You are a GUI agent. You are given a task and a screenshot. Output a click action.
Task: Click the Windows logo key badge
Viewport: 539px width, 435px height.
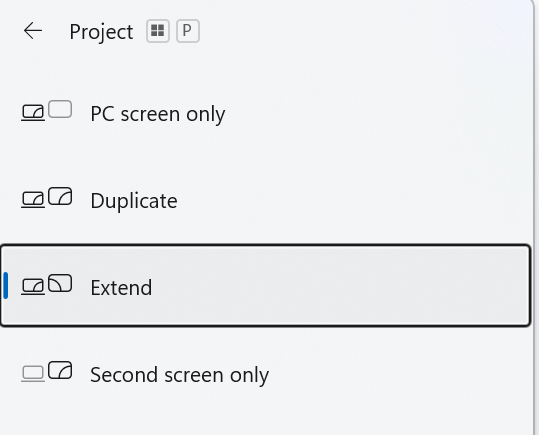pos(158,31)
